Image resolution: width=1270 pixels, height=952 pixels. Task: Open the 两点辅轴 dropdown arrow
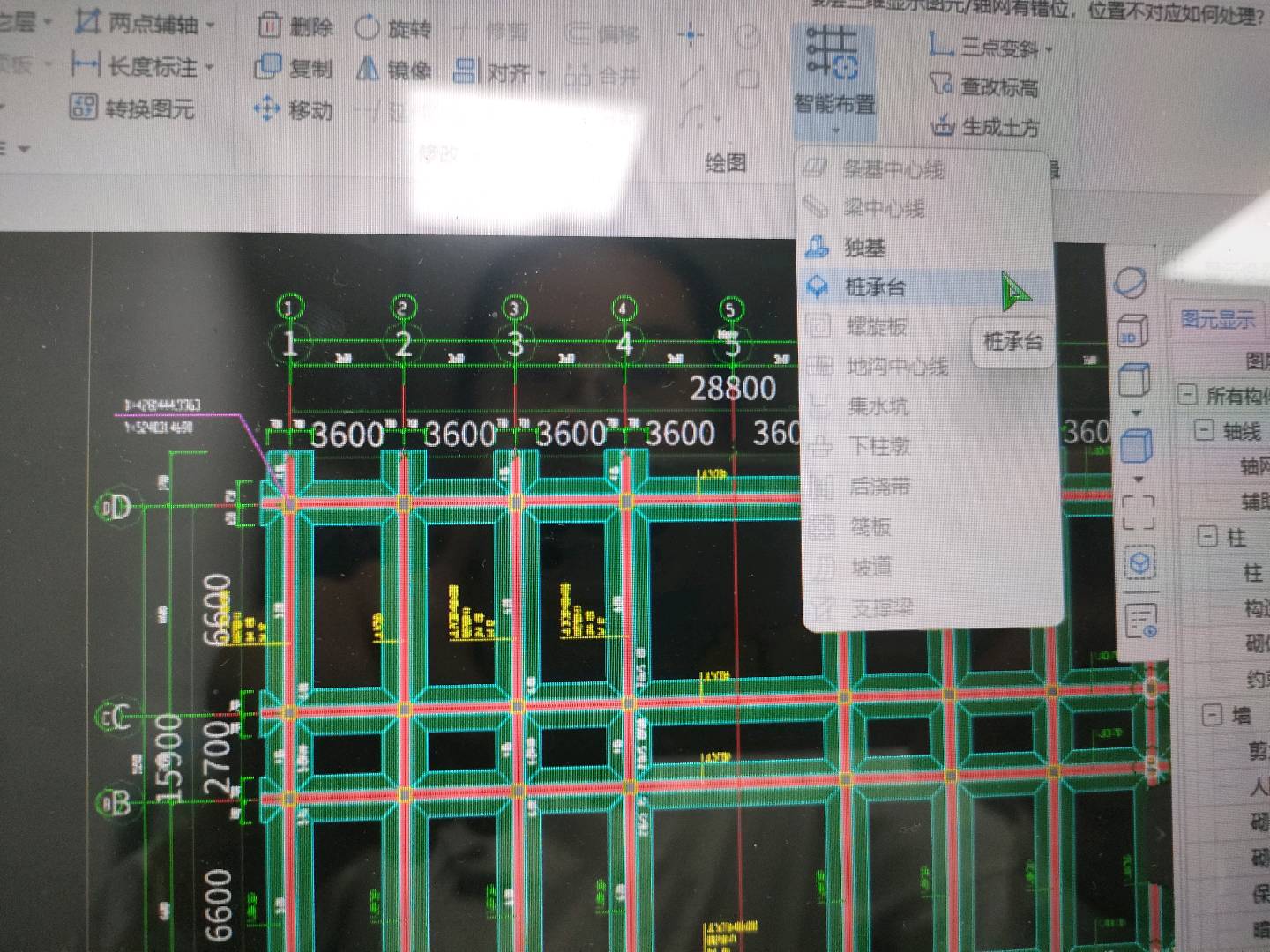pyautogui.click(x=210, y=25)
